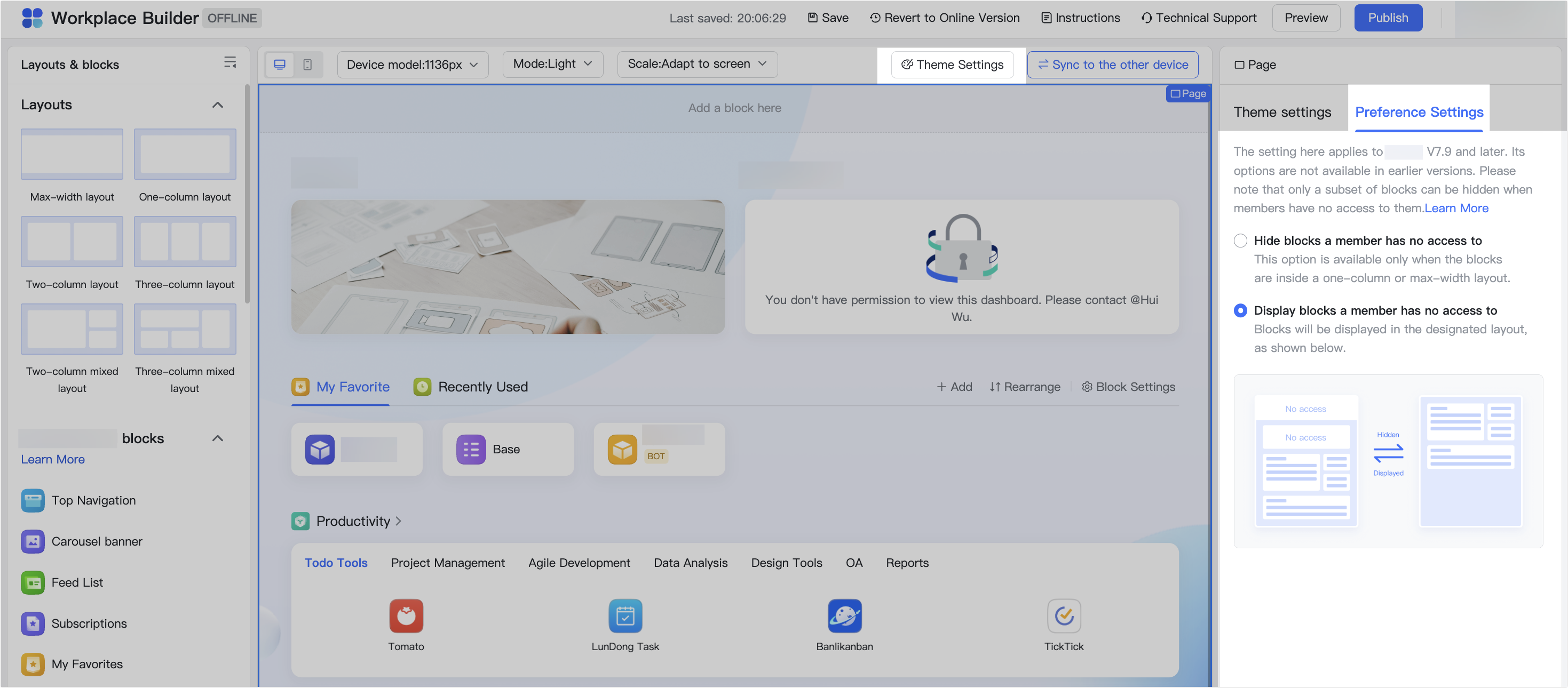This screenshot has width=1568, height=688.
Task: Select Hide blocks member has no access
Action: coord(1240,241)
